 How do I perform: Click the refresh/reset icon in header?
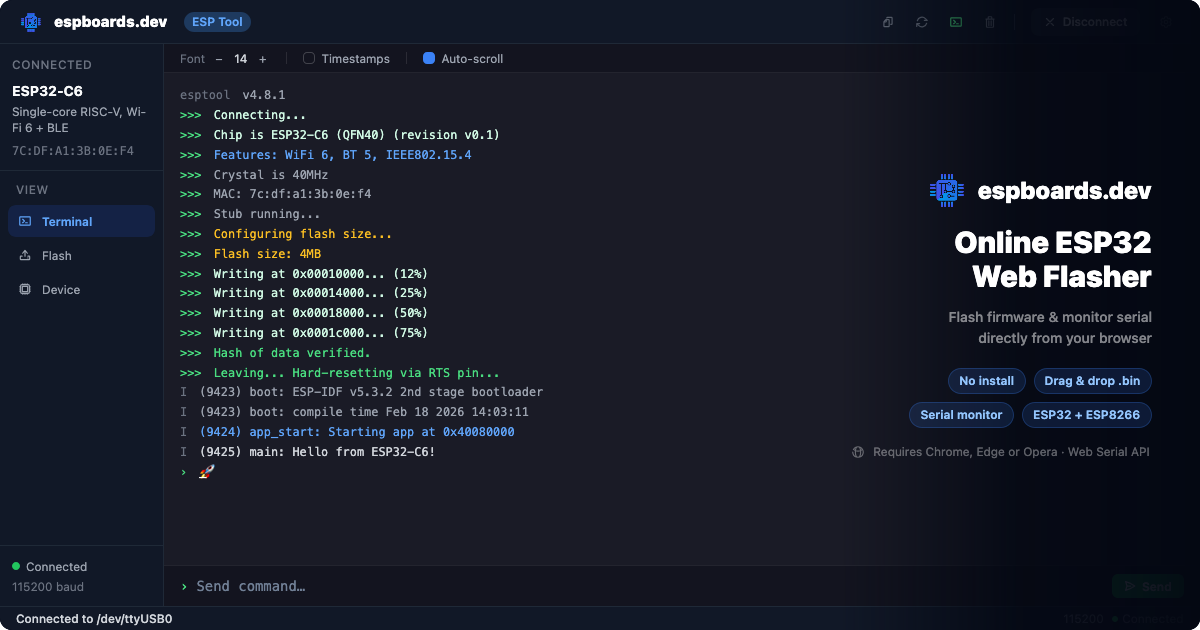click(922, 22)
